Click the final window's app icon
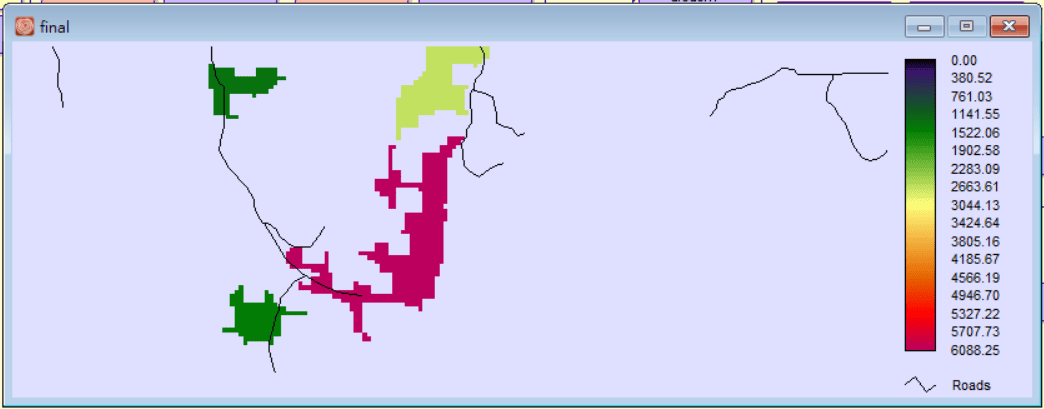This screenshot has width=1044, height=409. coord(25,27)
